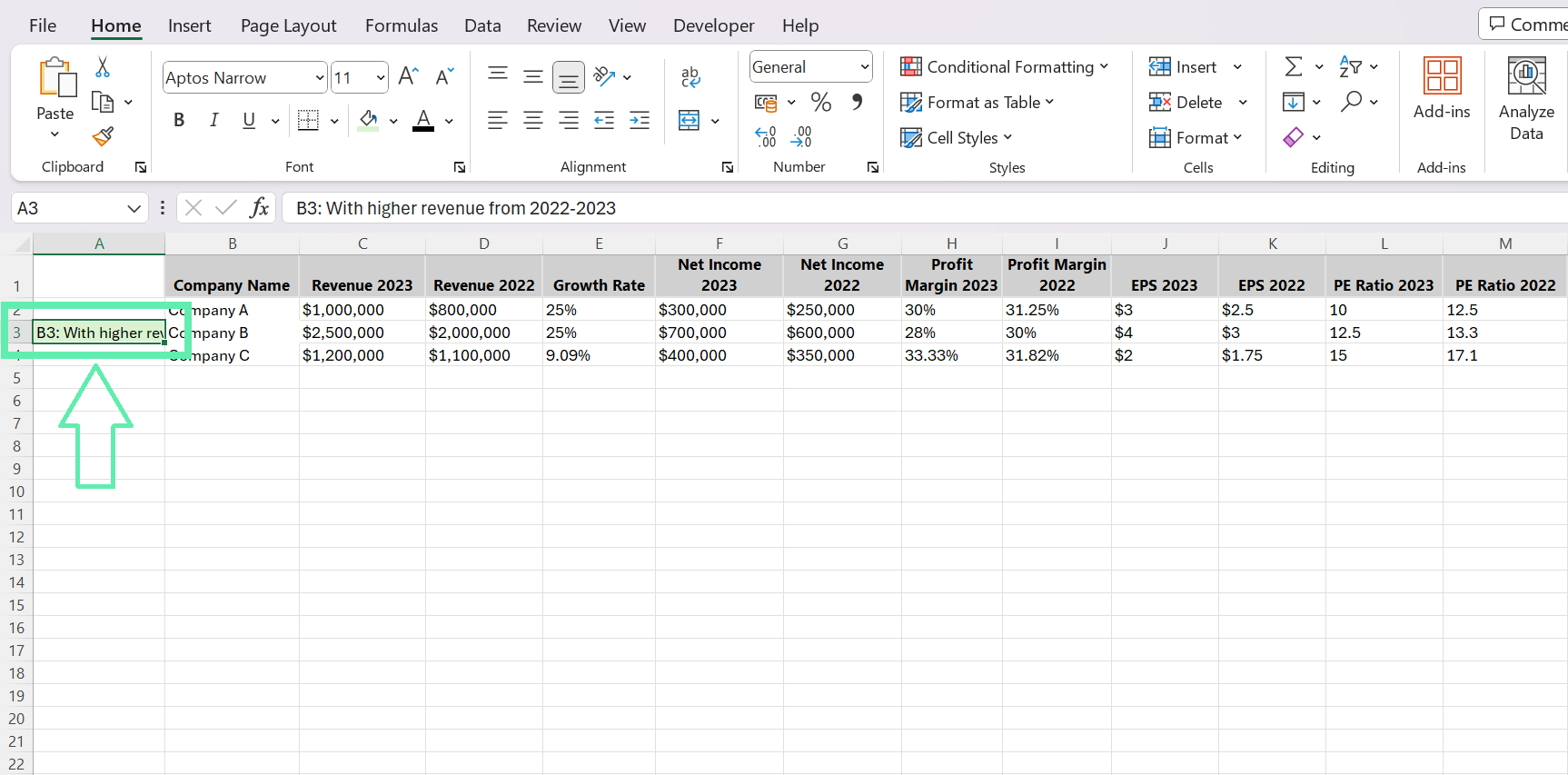This screenshot has width=1568, height=775.
Task: Open the Add-ins button
Action: 1442,88
